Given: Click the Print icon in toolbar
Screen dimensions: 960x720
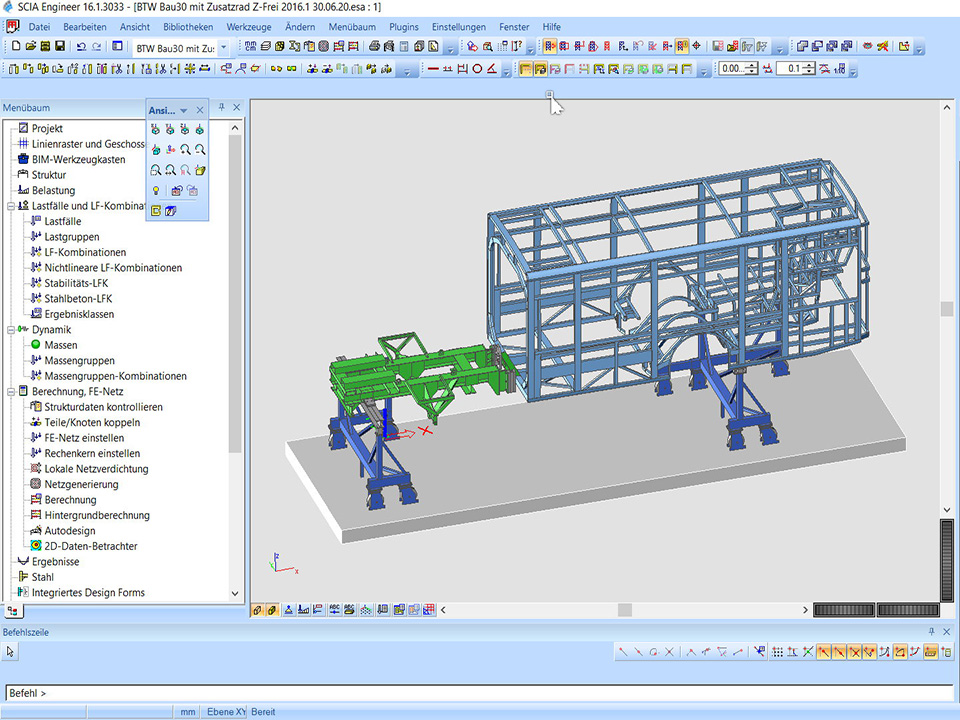Looking at the screenshot, I should [x=373, y=47].
